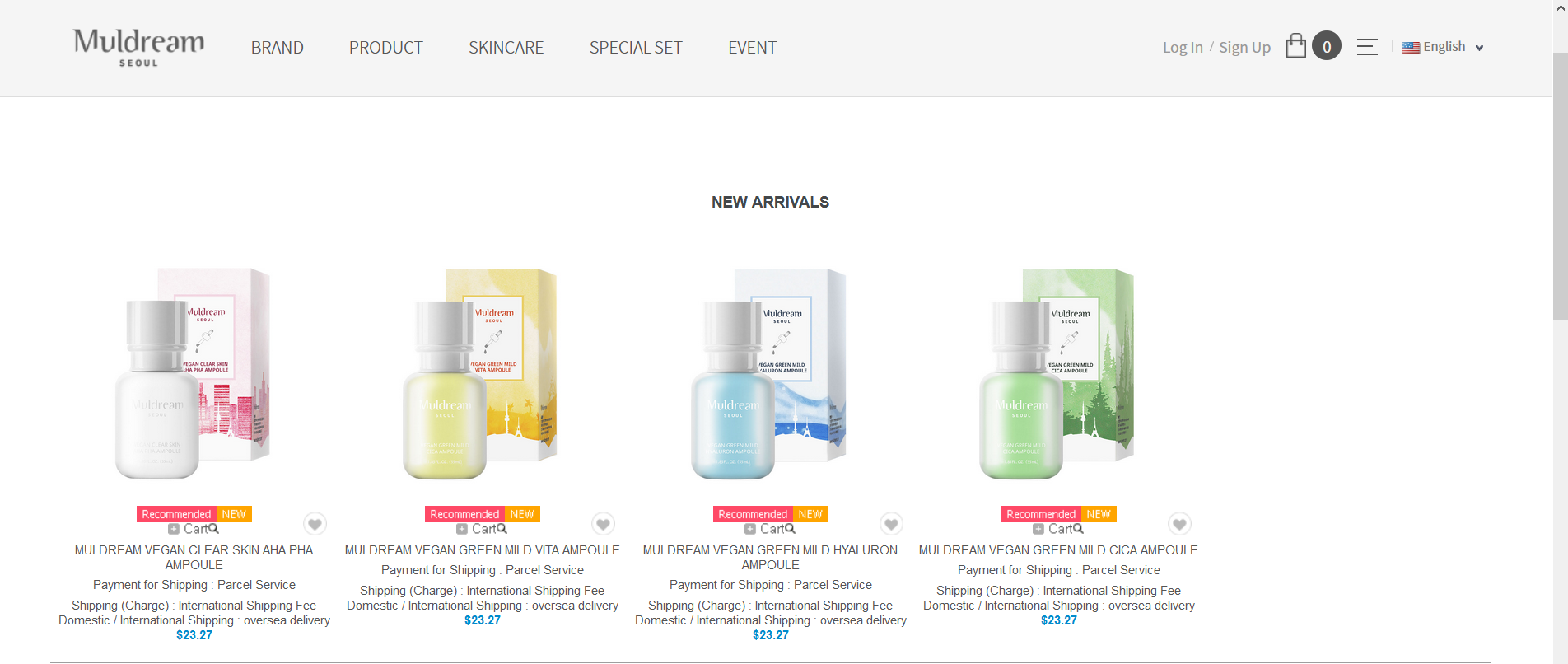Click the Sign Up link
The height and width of the screenshot is (664, 1568).
tap(1244, 48)
